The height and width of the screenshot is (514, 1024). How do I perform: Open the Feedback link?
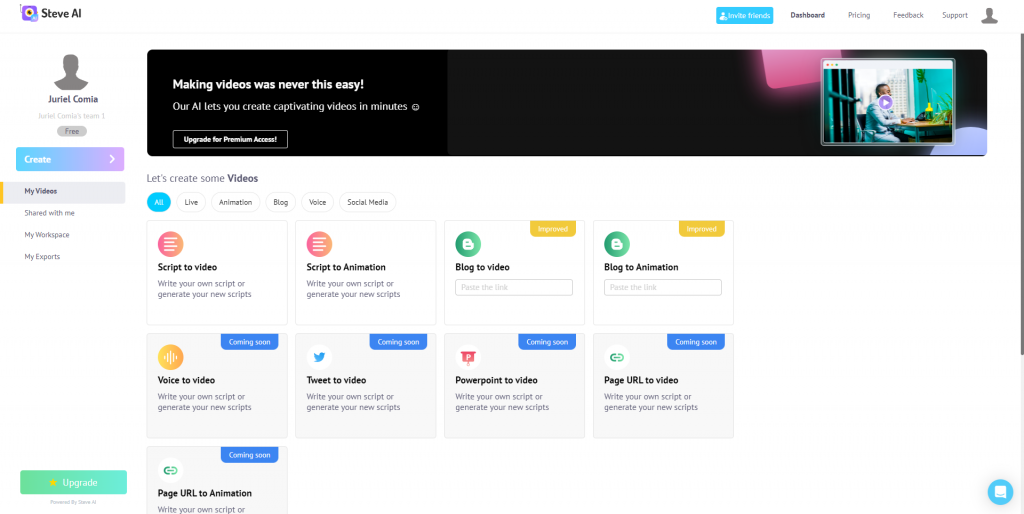click(908, 15)
